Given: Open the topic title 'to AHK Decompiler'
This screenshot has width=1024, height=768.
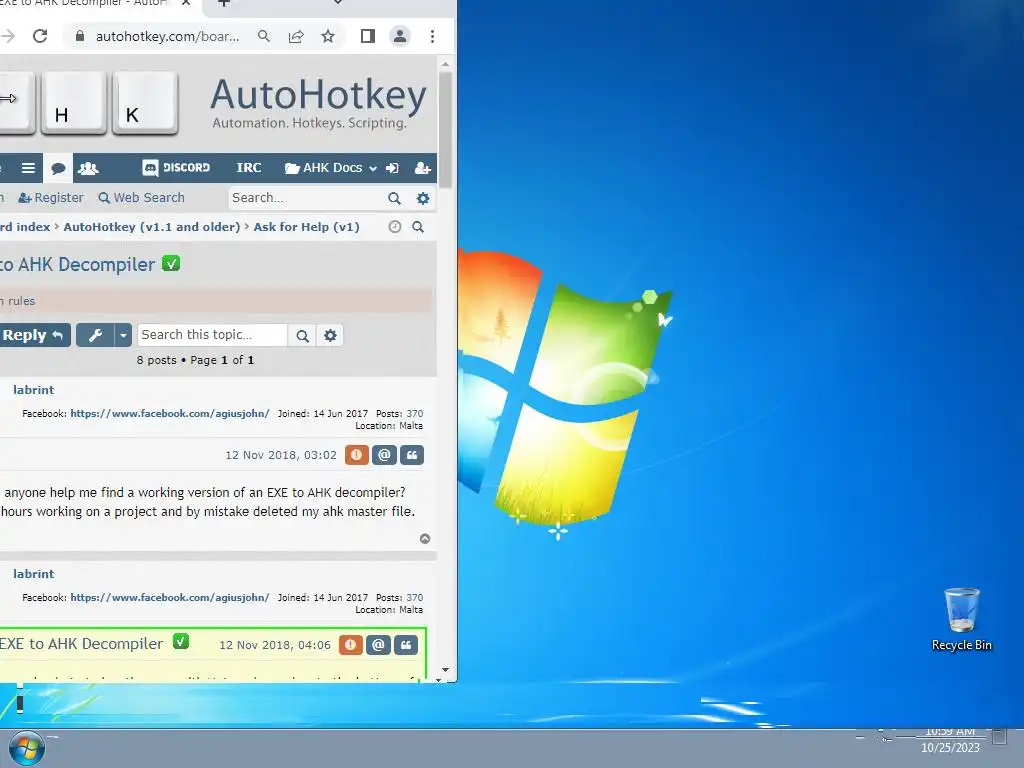Looking at the screenshot, I should coord(78,264).
